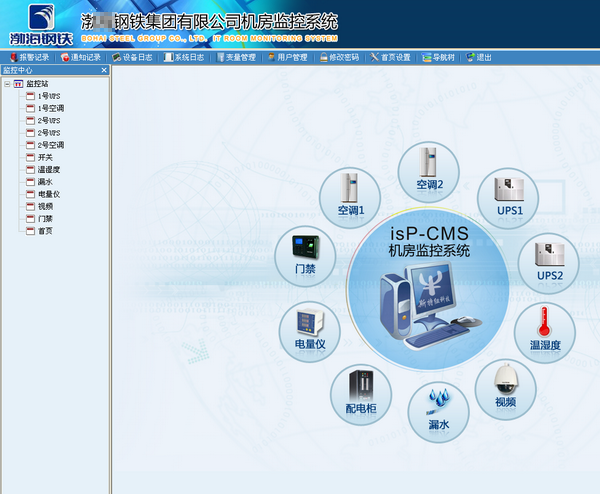Select the 监控站 root node label
The image size is (600, 494).
(x=37, y=84)
